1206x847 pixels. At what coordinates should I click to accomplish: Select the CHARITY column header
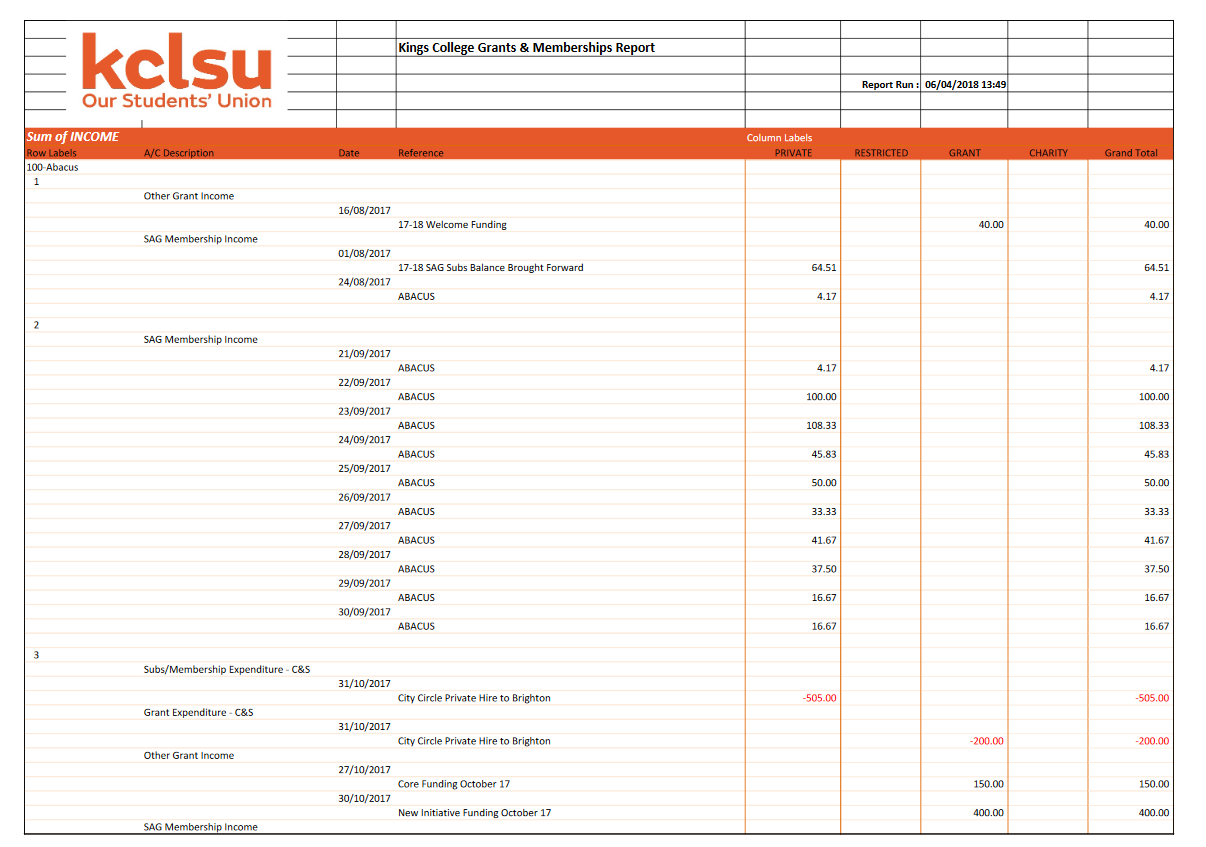point(1048,153)
